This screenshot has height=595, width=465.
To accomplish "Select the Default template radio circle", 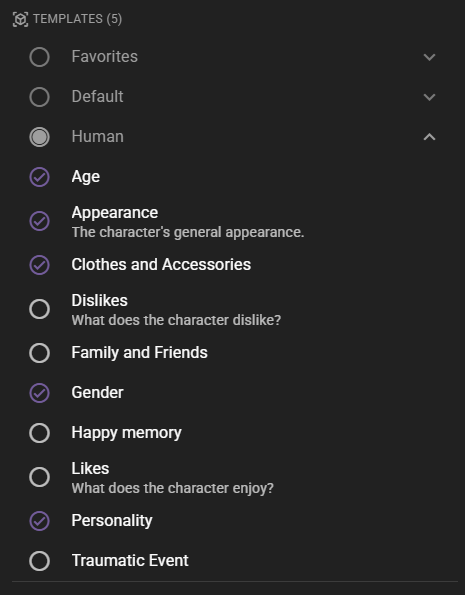I will (39, 97).
